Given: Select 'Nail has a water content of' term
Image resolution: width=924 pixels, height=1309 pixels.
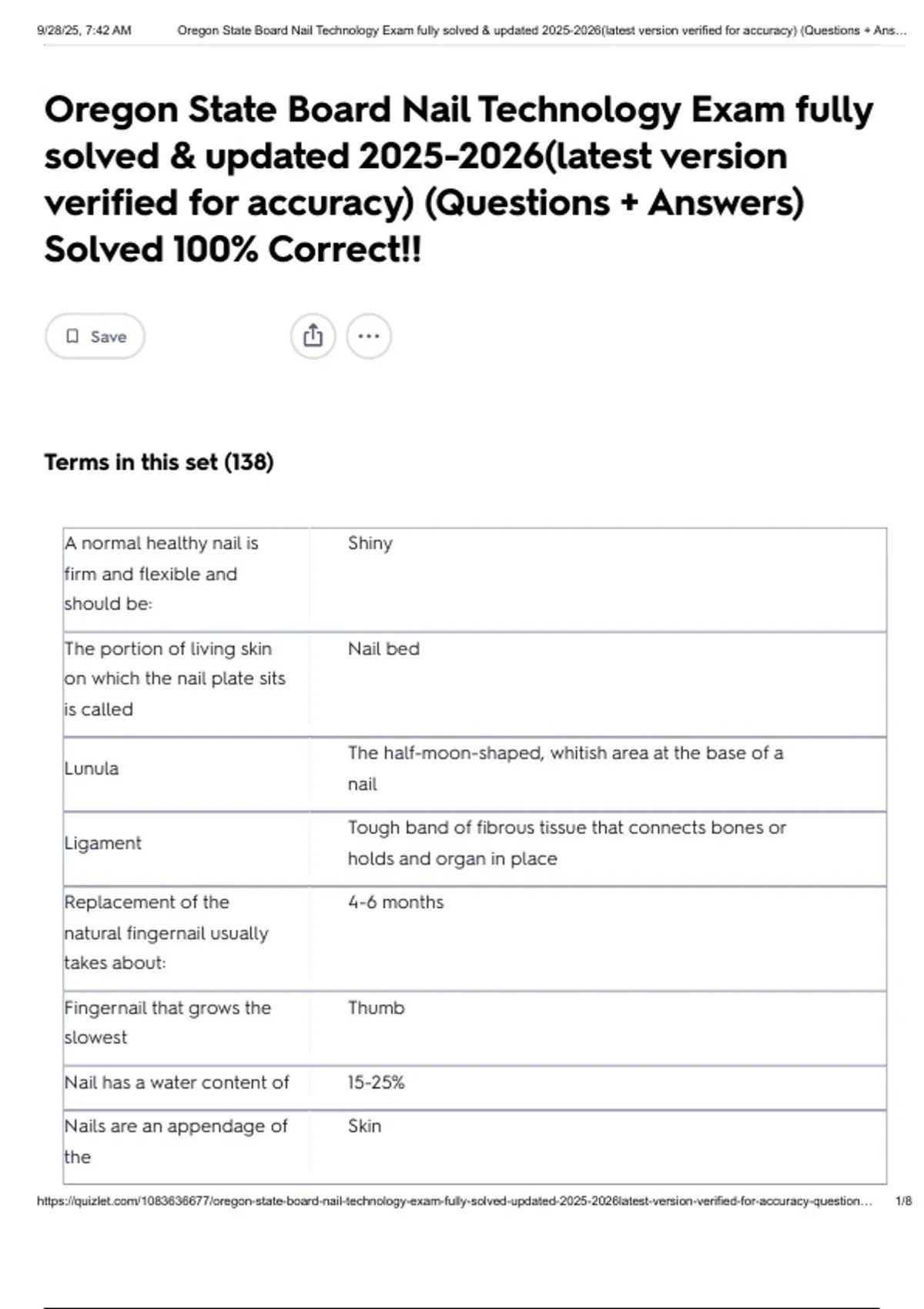Looking at the screenshot, I should (176, 1082).
